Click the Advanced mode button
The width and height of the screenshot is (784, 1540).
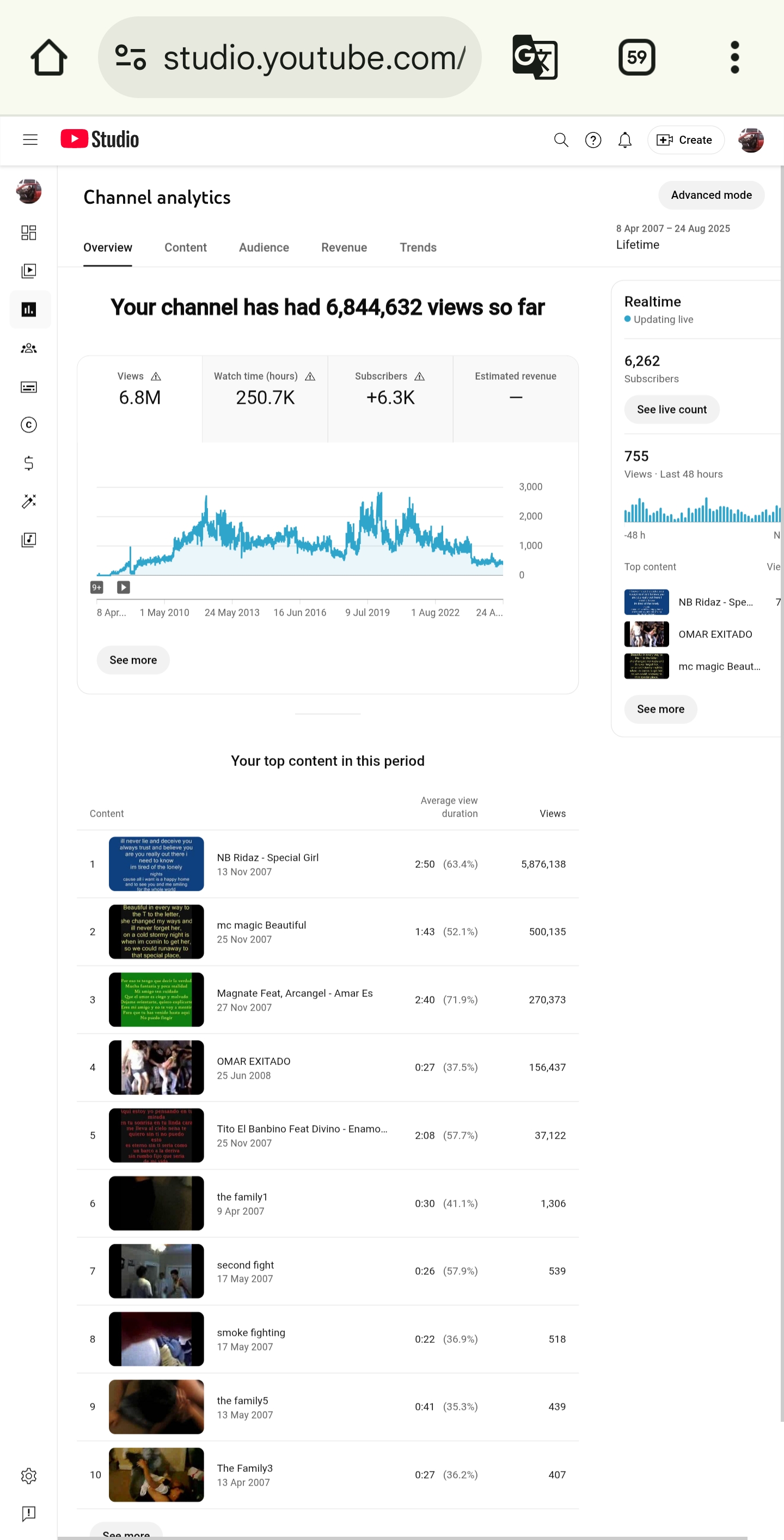(711, 195)
